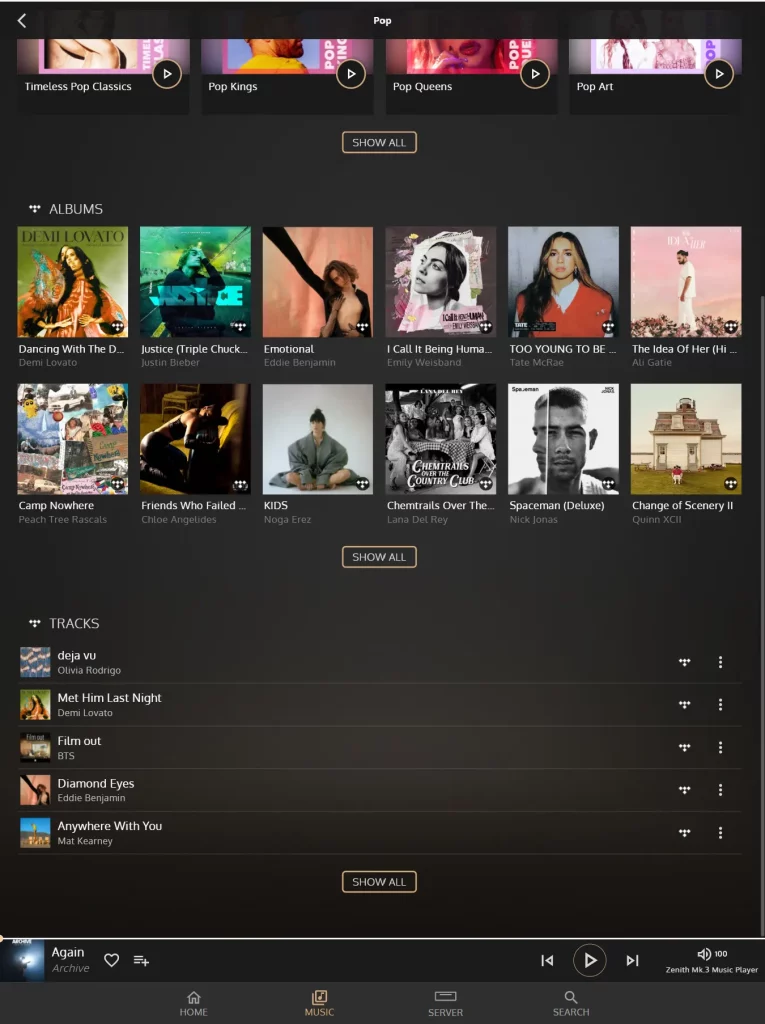Show all albums with SHOW ALL button

[379, 557]
